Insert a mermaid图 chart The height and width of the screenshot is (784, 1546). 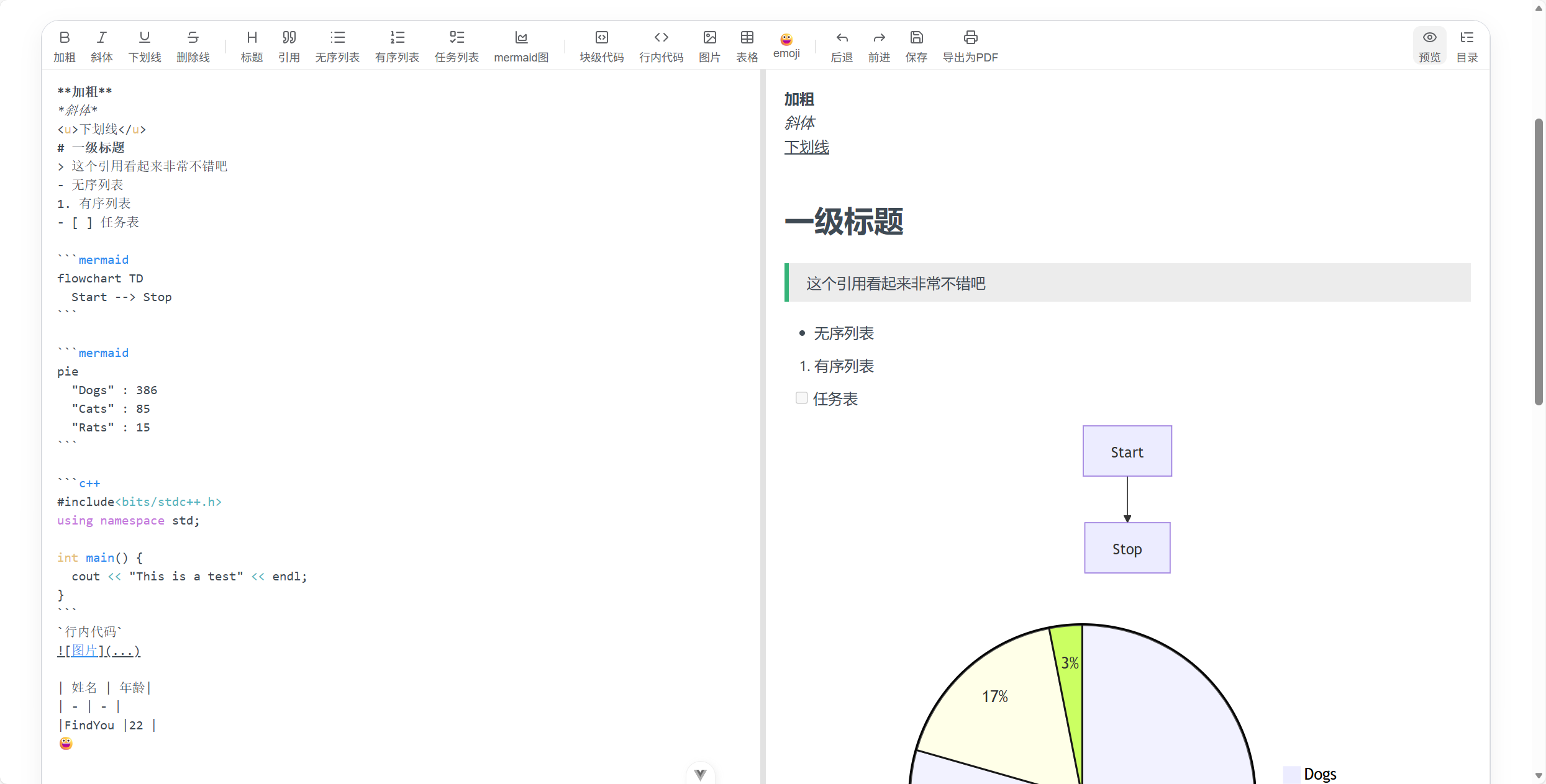tap(521, 38)
